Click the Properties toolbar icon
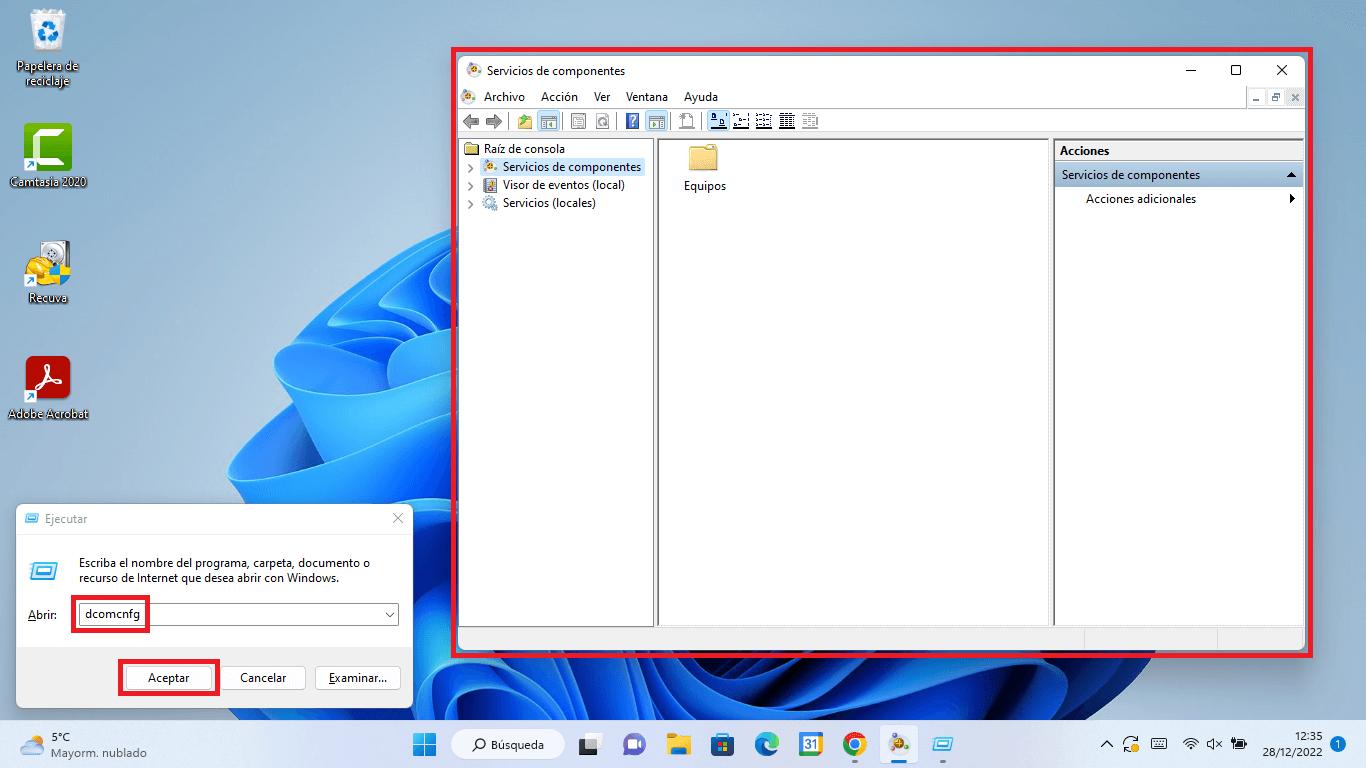Screen dimensions: 1366x768 [579, 121]
